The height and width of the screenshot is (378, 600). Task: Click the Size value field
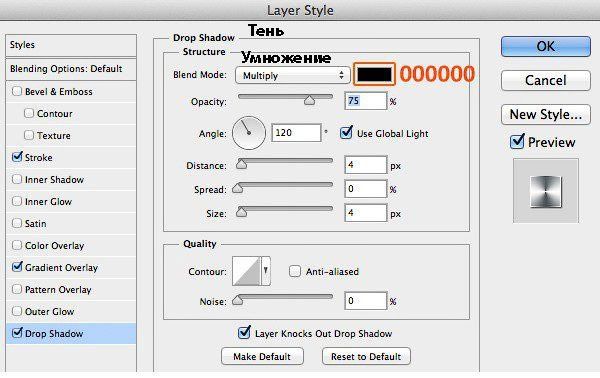(x=365, y=213)
